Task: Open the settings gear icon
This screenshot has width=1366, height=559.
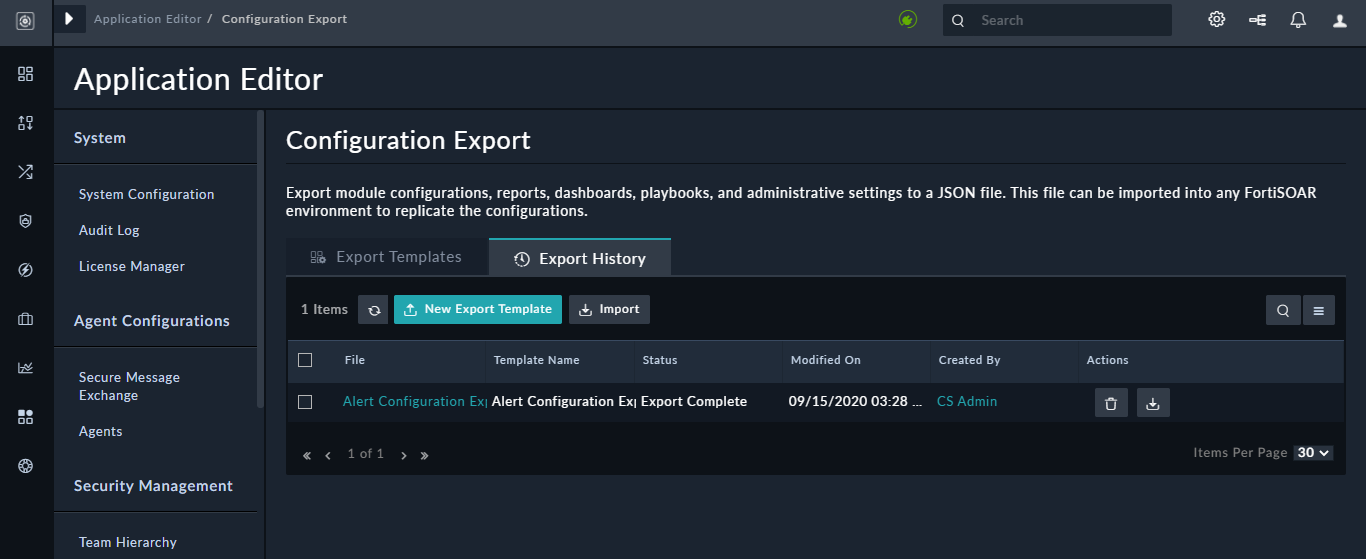Action: click(1217, 19)
